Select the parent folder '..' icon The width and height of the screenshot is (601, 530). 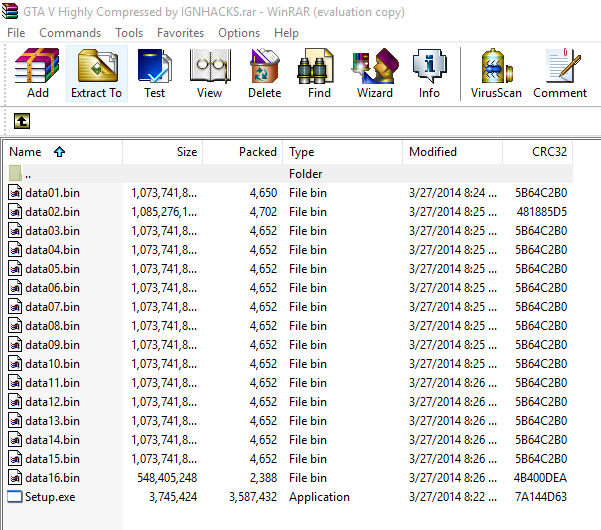[x=15, y=173]
